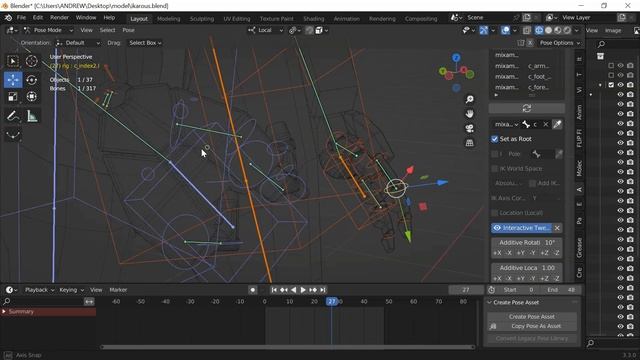Adjust Additive Location 1.00 field
Viewport: 640px width, 360px height.
point(527,268)
